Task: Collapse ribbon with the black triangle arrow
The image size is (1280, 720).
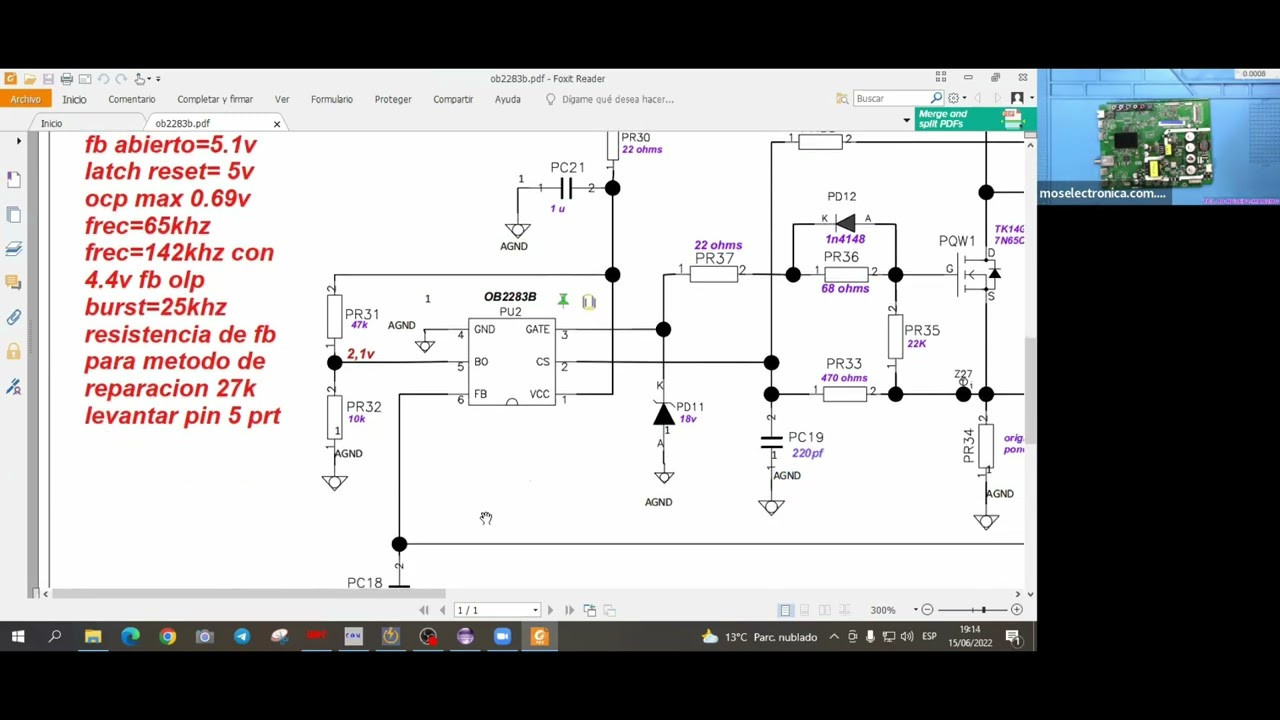Action: [x=907, y=120]
